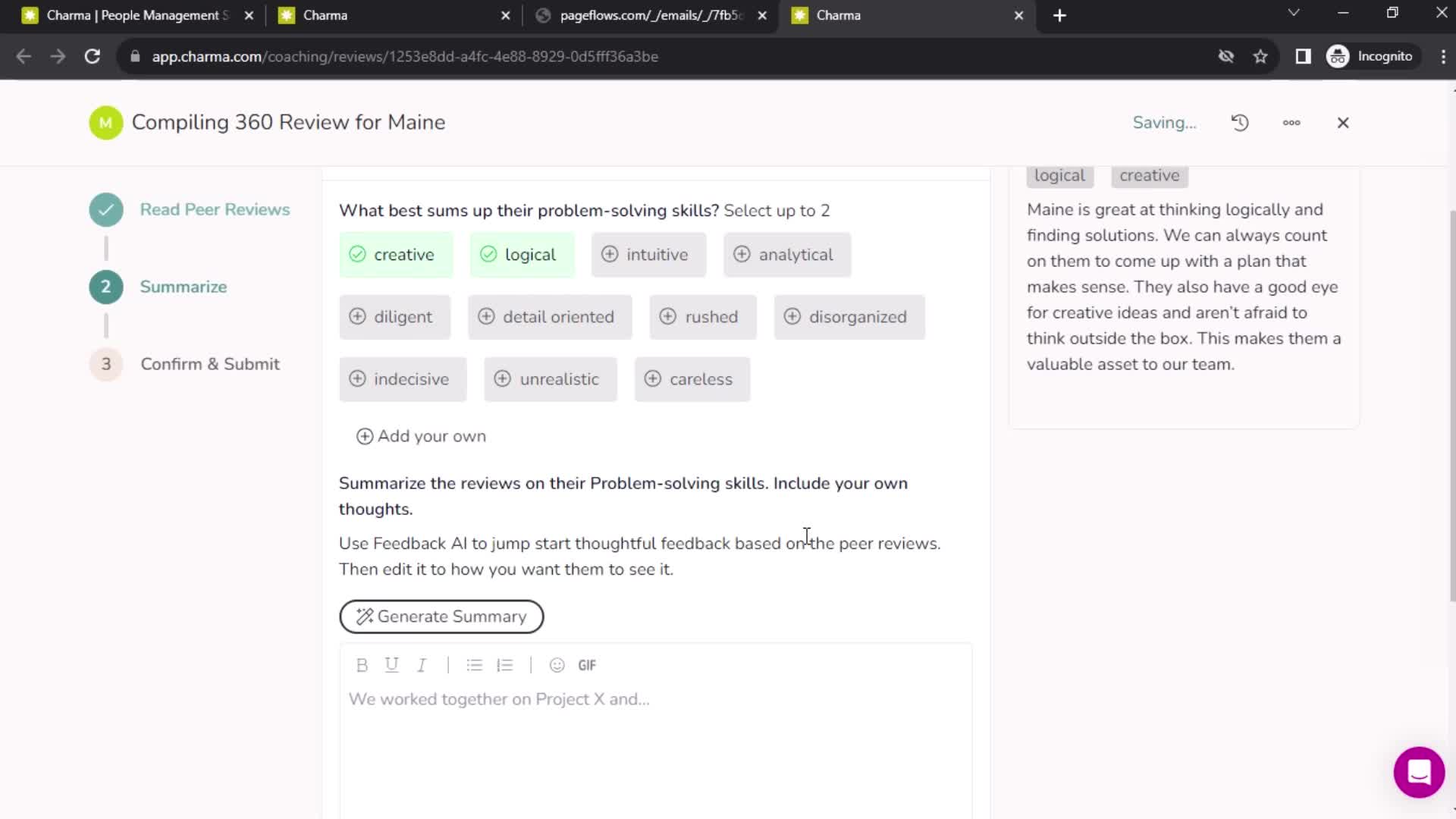Expand the Read Peer Reviews step
The width and height of the screenshot is (1456, 819).
tap(214, 208)
